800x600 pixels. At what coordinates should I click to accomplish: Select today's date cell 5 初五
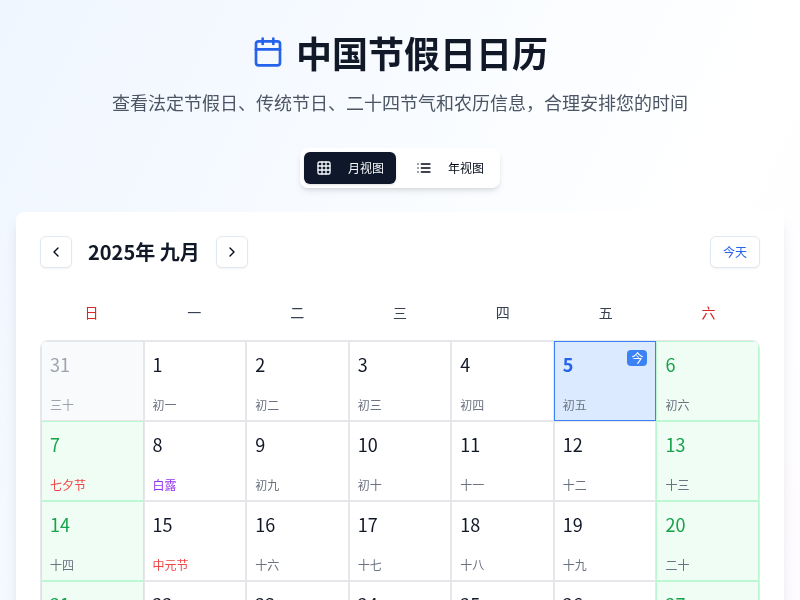pos(605,381)
